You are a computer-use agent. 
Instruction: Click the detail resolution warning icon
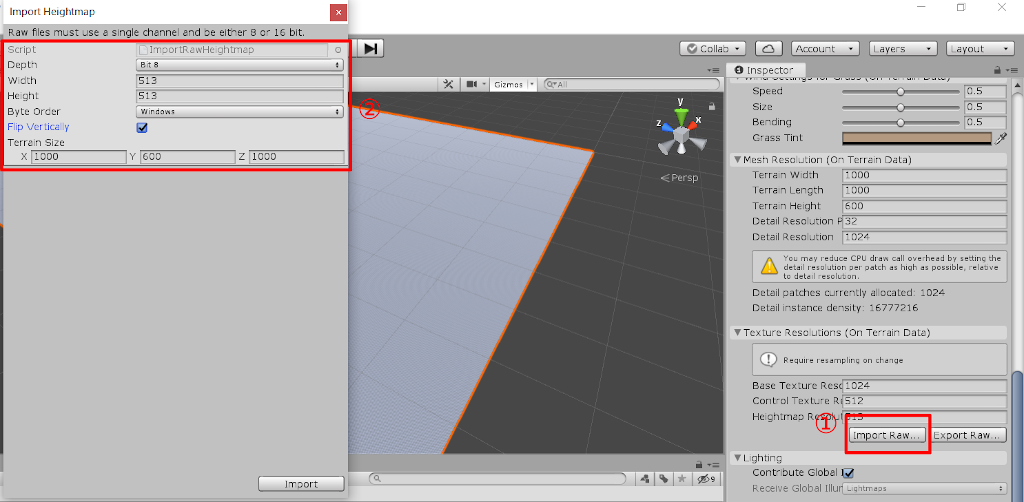pos(769,266)
